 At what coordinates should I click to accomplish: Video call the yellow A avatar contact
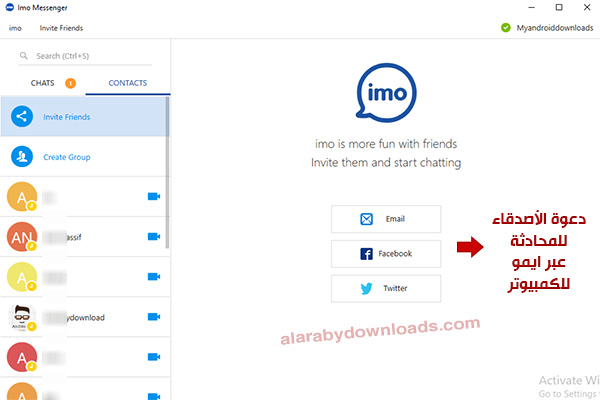pyautogui.click(x=154, y=276)
